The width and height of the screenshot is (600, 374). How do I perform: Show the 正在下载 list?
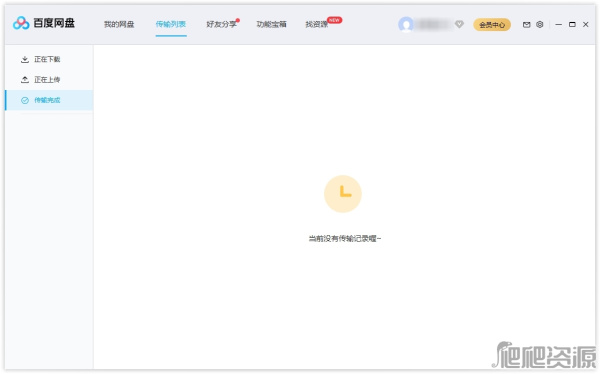click(x=49, y=59)
